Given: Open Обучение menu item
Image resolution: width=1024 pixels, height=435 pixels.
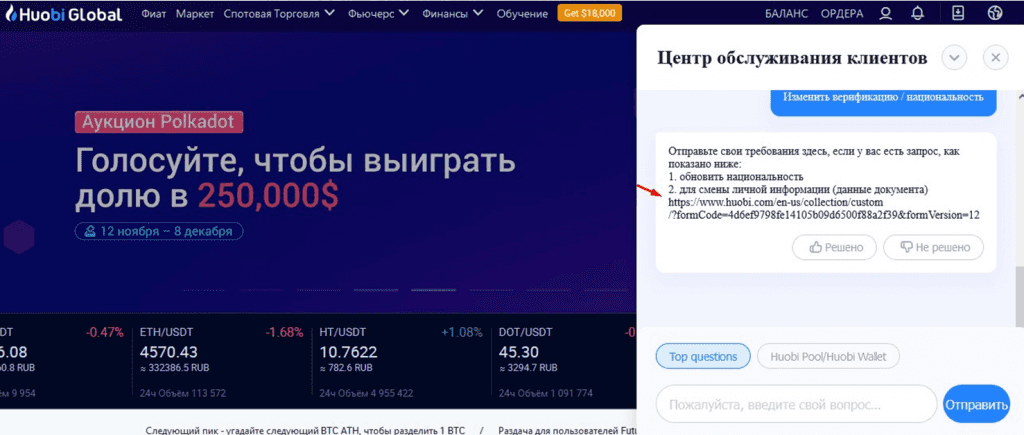Looking at the screenshot, I should [x=522, y=13].
